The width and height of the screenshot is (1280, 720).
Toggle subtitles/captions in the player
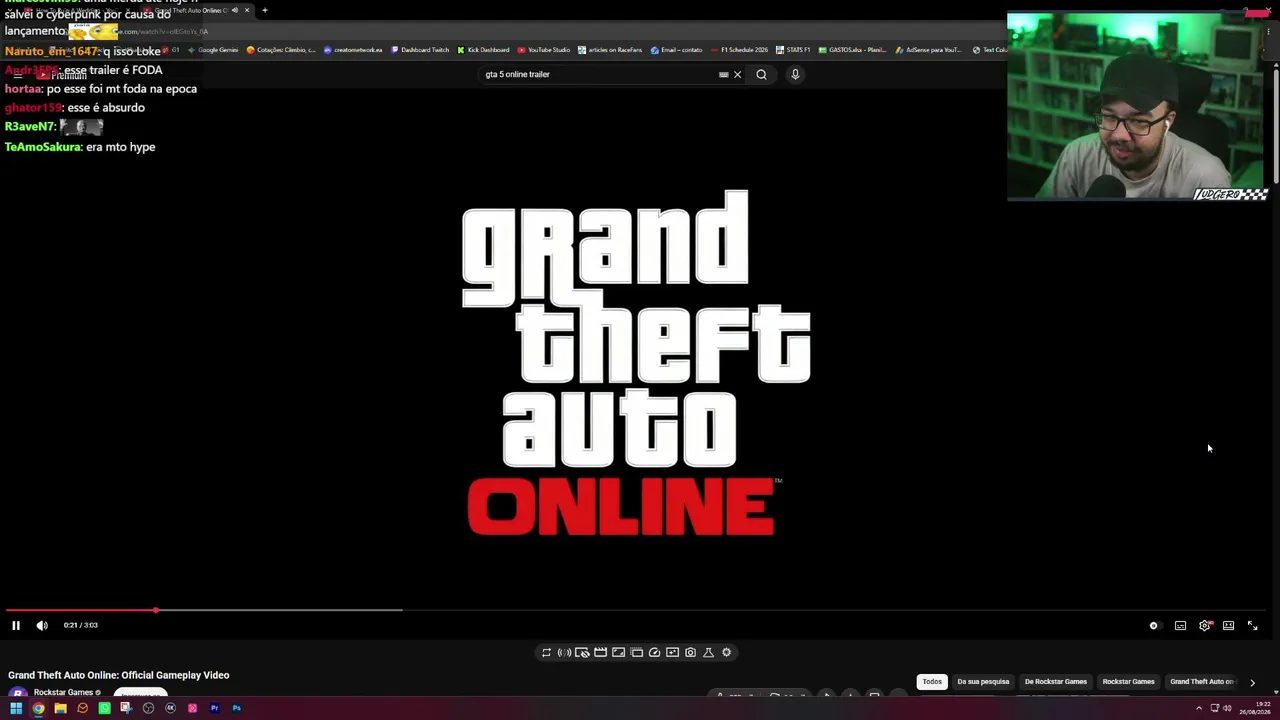point(1180,626)
